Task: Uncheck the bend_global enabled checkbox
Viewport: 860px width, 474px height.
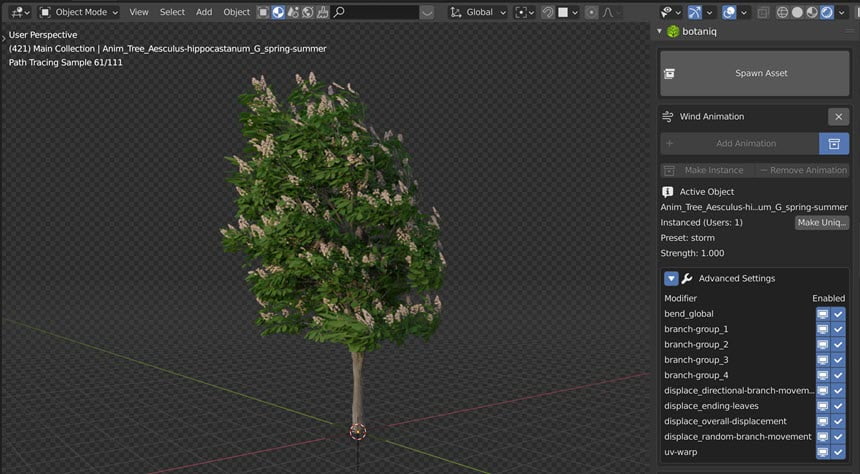Action: pos(838,314)
